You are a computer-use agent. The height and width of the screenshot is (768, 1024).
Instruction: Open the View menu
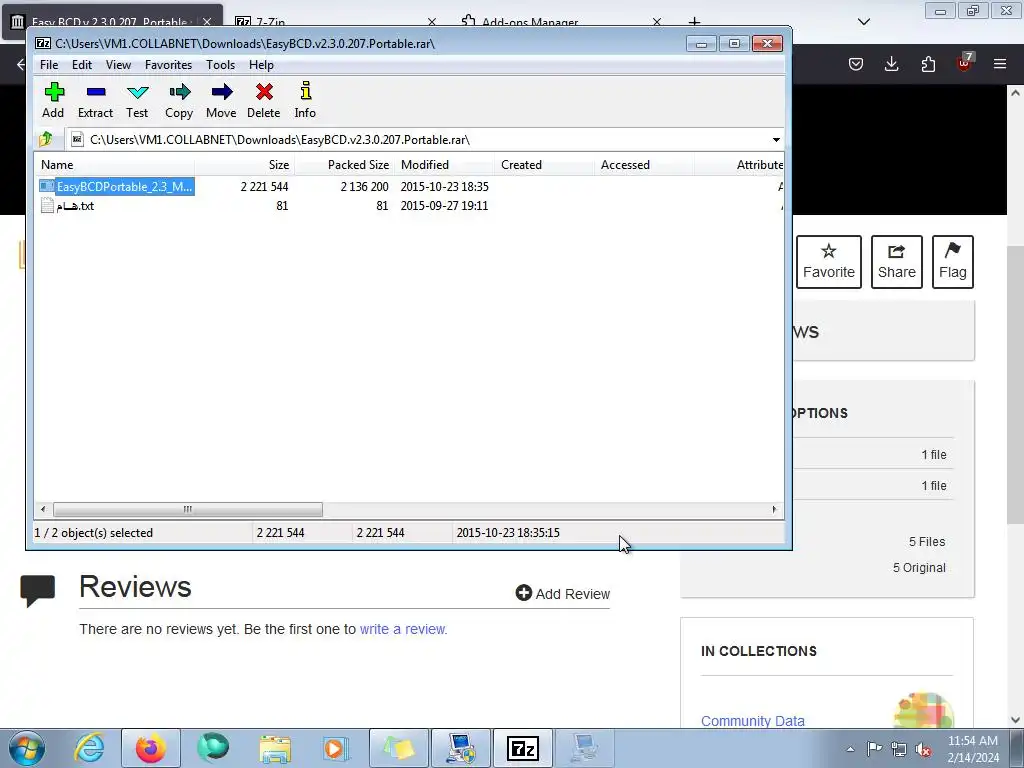coord(118,65)
